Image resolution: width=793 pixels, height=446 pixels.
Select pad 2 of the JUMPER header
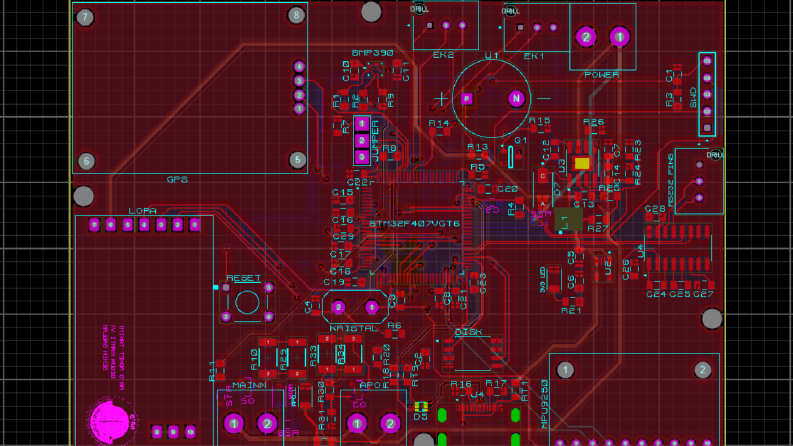tap(362, 140)
